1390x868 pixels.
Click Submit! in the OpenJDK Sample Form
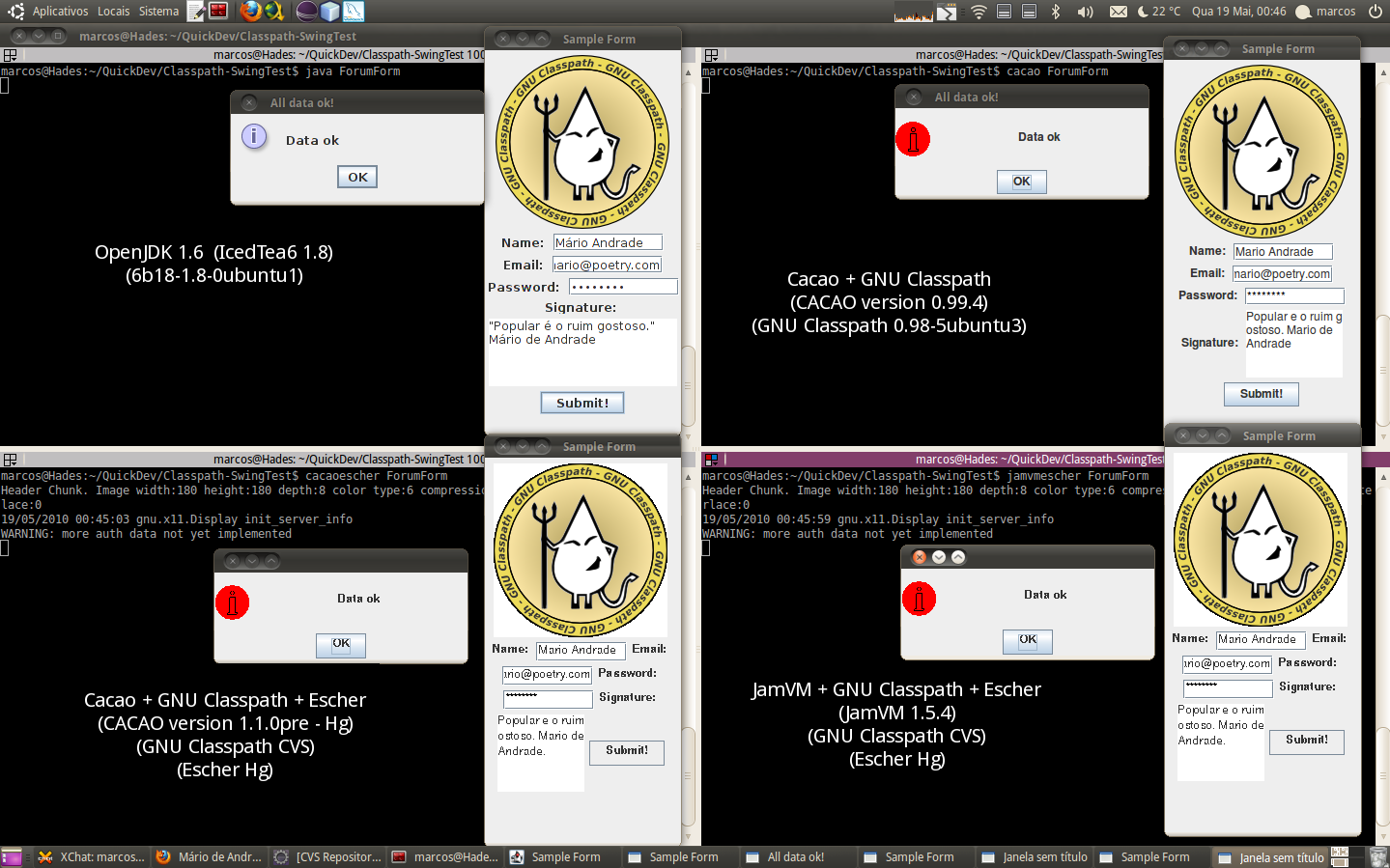click(x=582, y=403)
